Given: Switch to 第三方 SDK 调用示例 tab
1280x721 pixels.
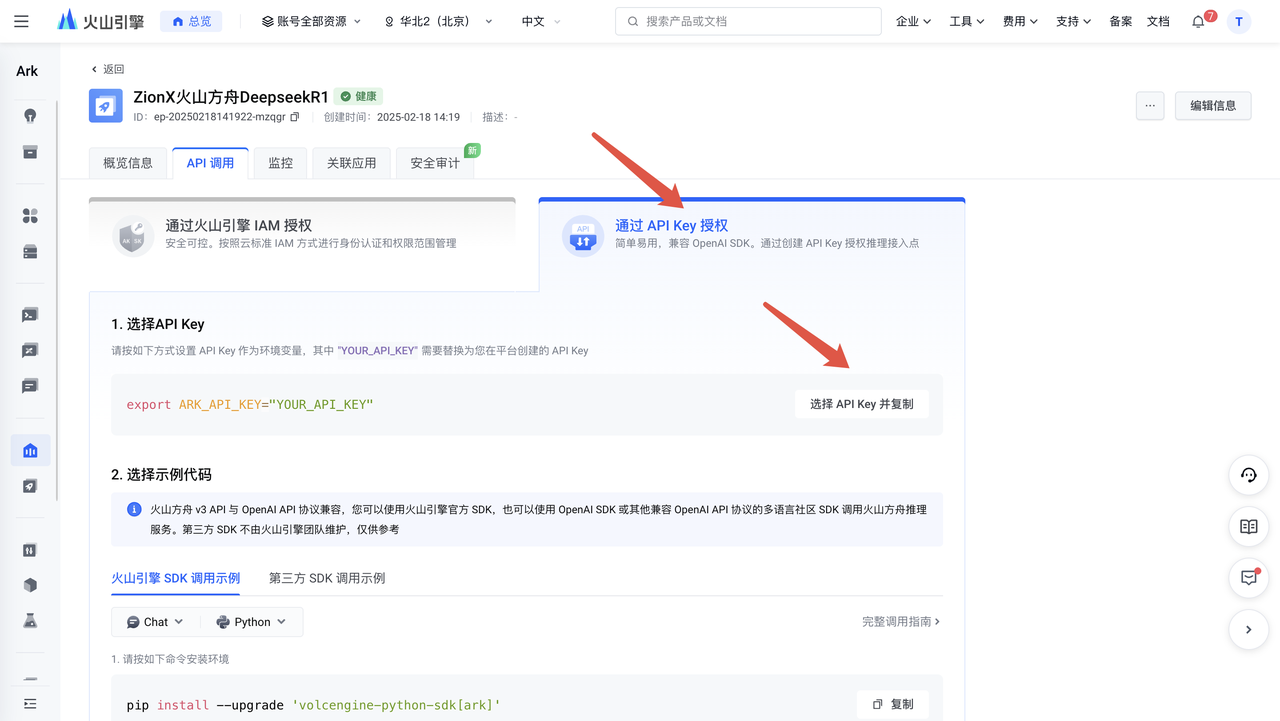Looking at the screenshot, I should click(327, 578).
